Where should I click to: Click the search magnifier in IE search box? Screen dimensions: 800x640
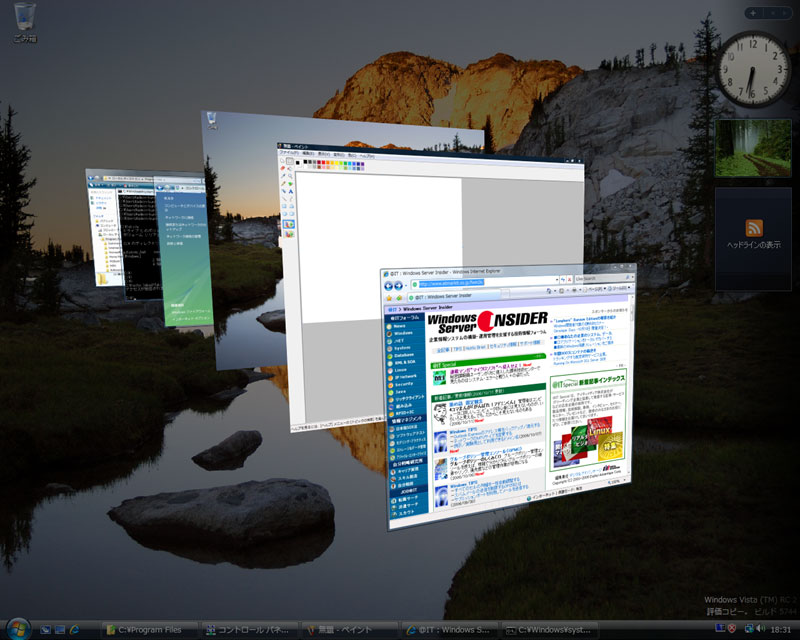click(x=628, y=277)
